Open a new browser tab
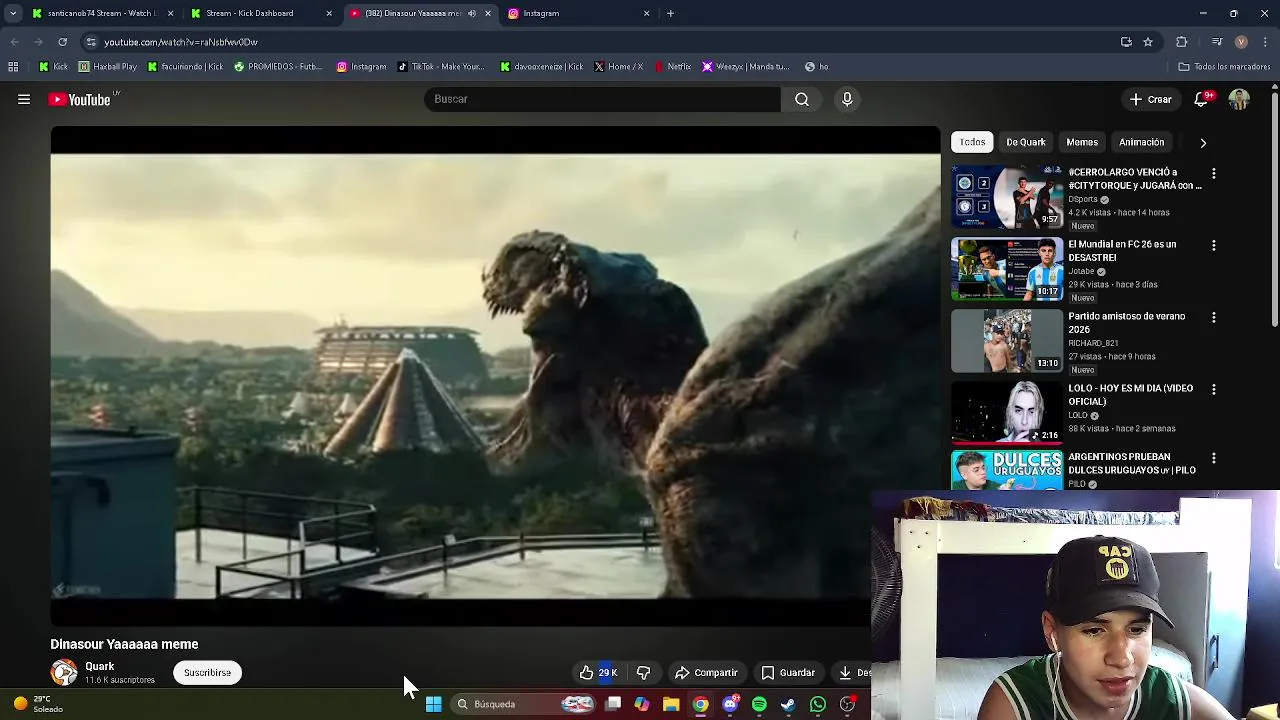1280x720 pixels. click(x=671, y=13)
